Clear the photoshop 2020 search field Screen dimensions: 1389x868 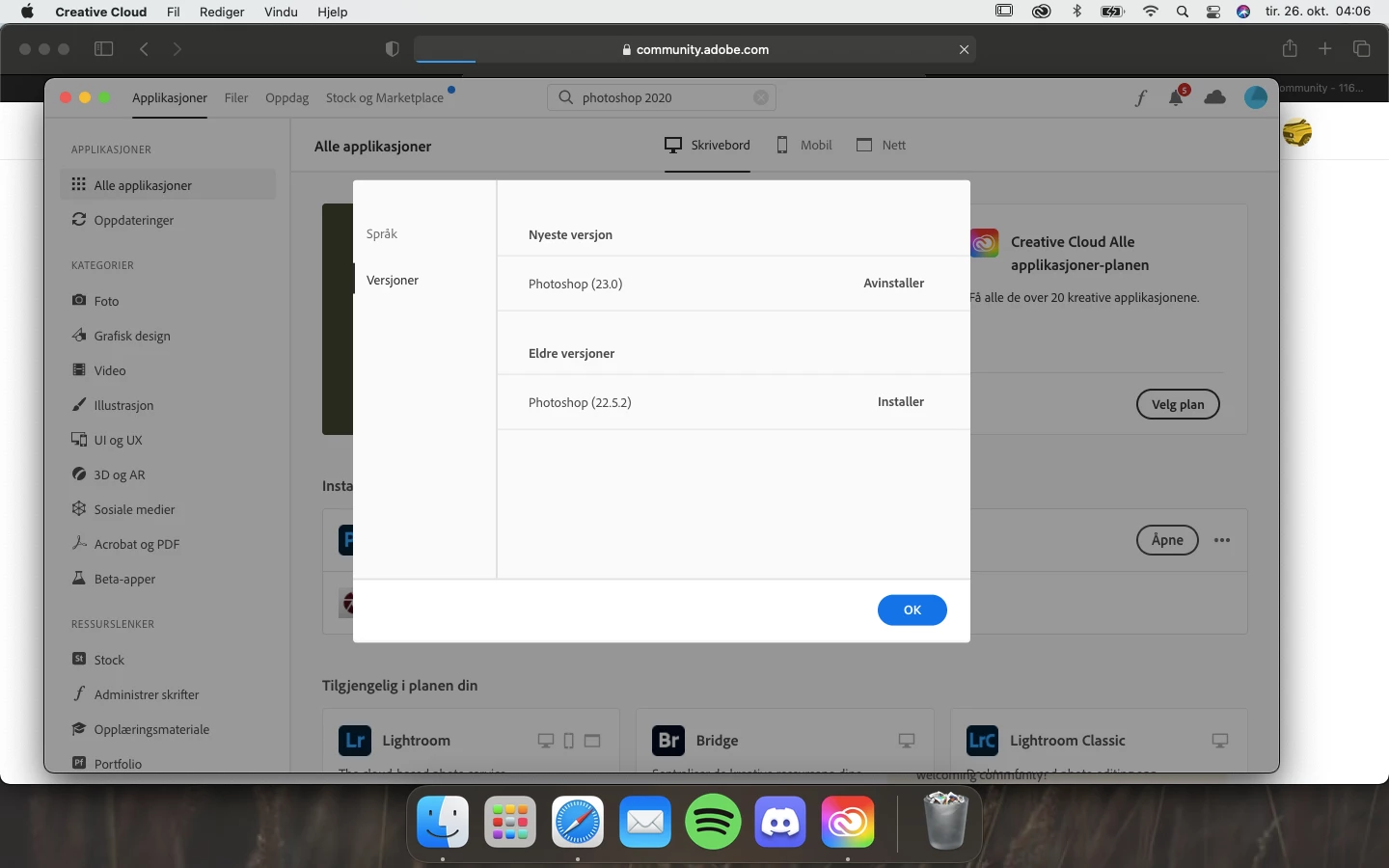coord(761,97)
